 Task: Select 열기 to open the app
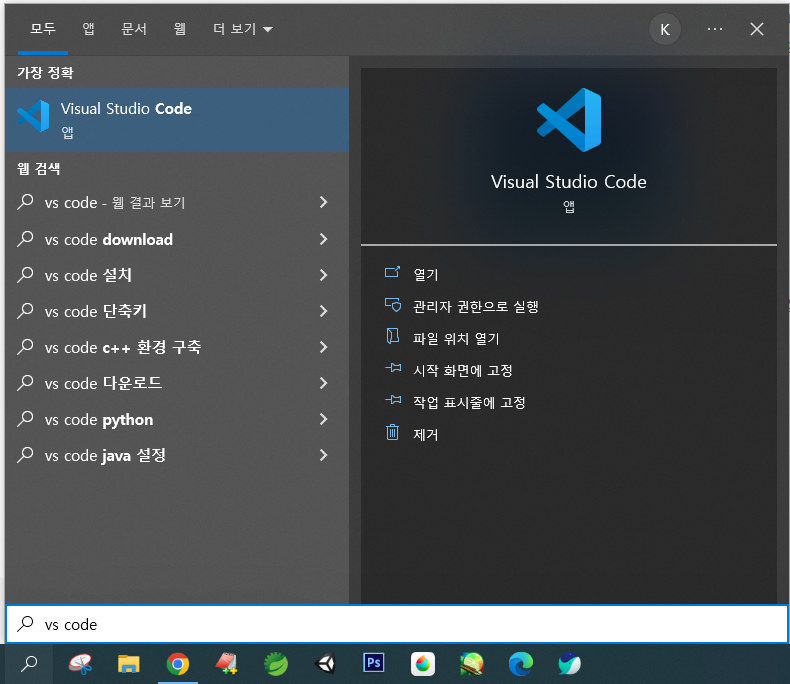(x=425, y=275)
